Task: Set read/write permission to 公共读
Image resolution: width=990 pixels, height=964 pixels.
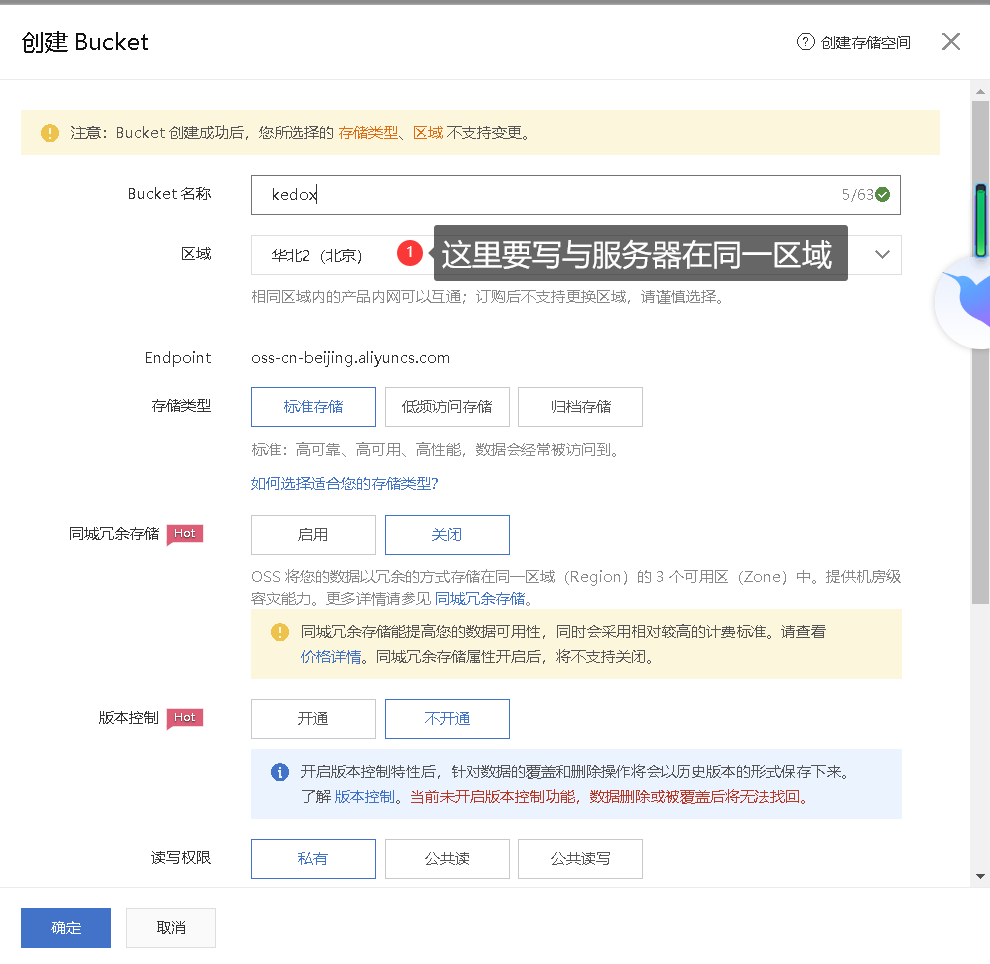Action: coord(447,859)
